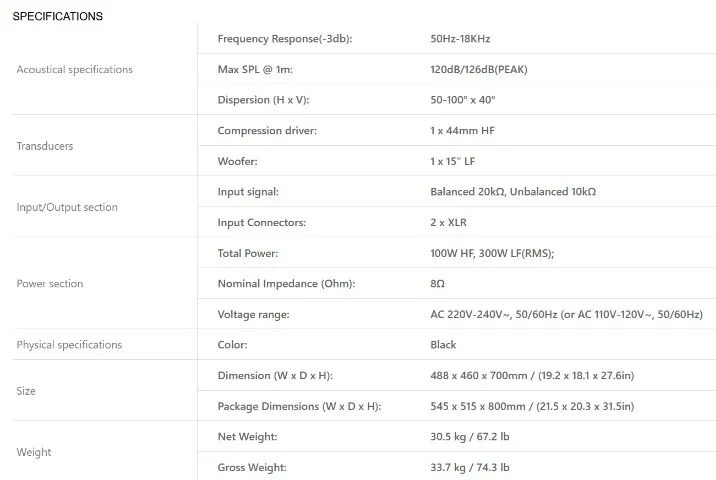The width and height of the screenshot is (716, 480).
Task: Click the SPECIFICATIONS heading
Action: [x=58, y=16]
